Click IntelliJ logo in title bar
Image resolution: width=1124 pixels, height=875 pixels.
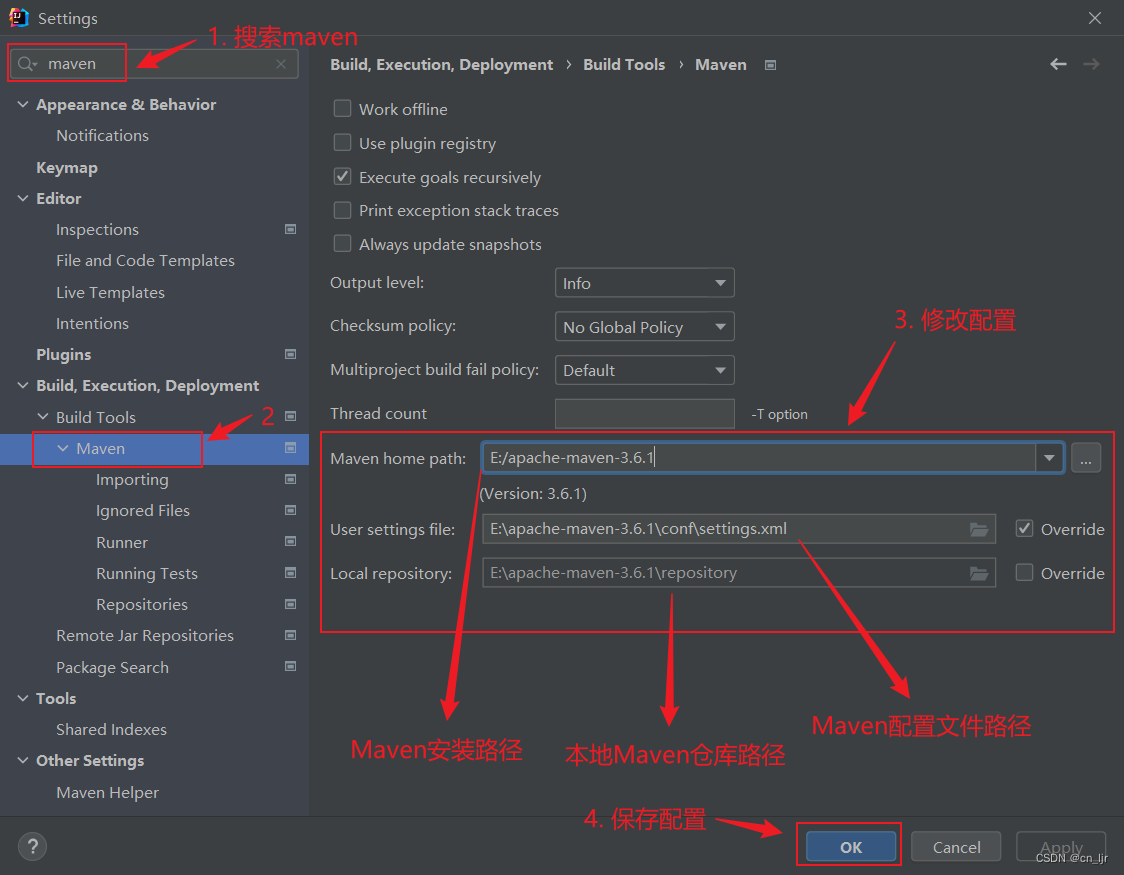coord(19,17)
